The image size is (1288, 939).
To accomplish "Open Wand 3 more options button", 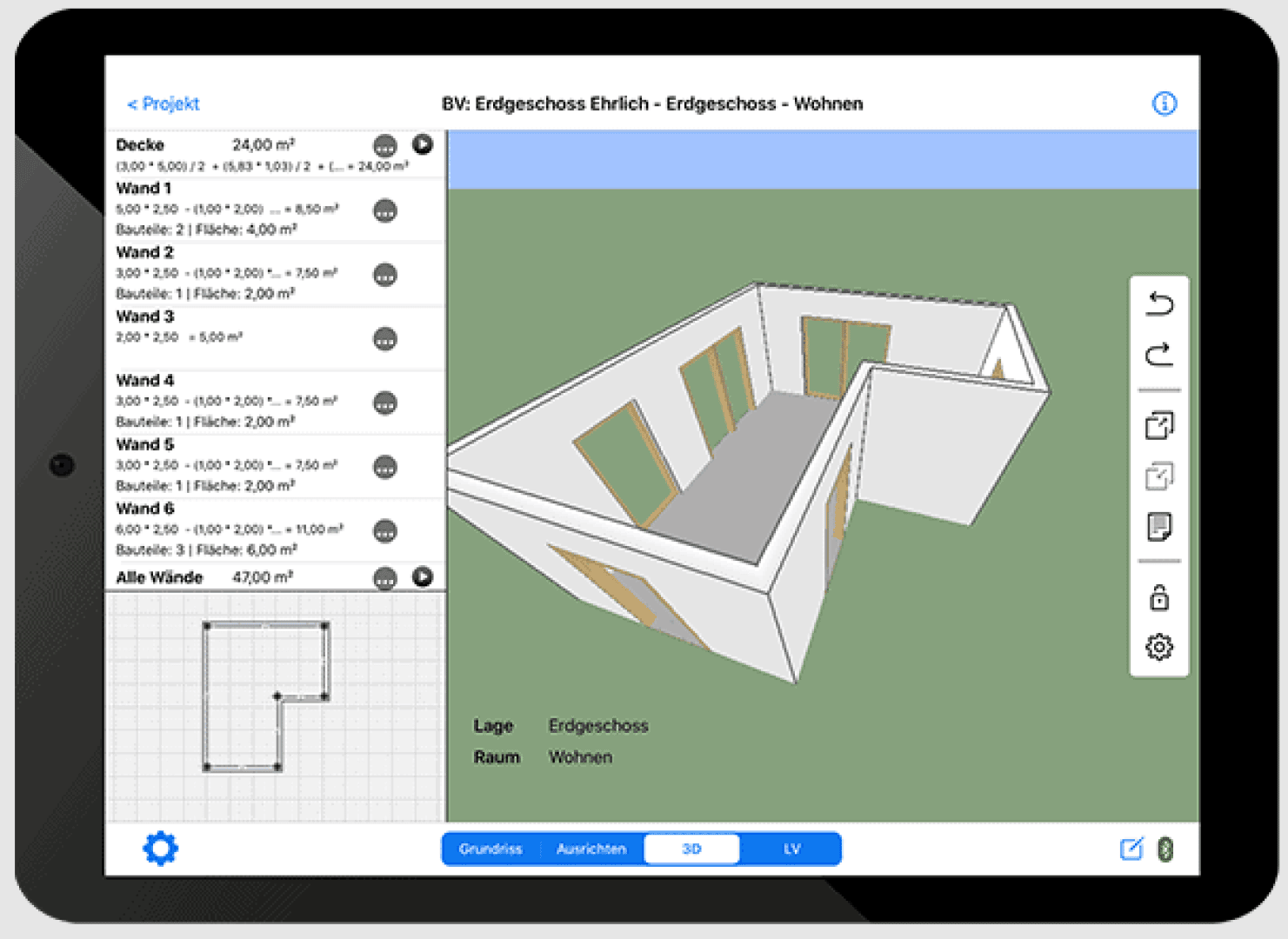I will 385,339.
